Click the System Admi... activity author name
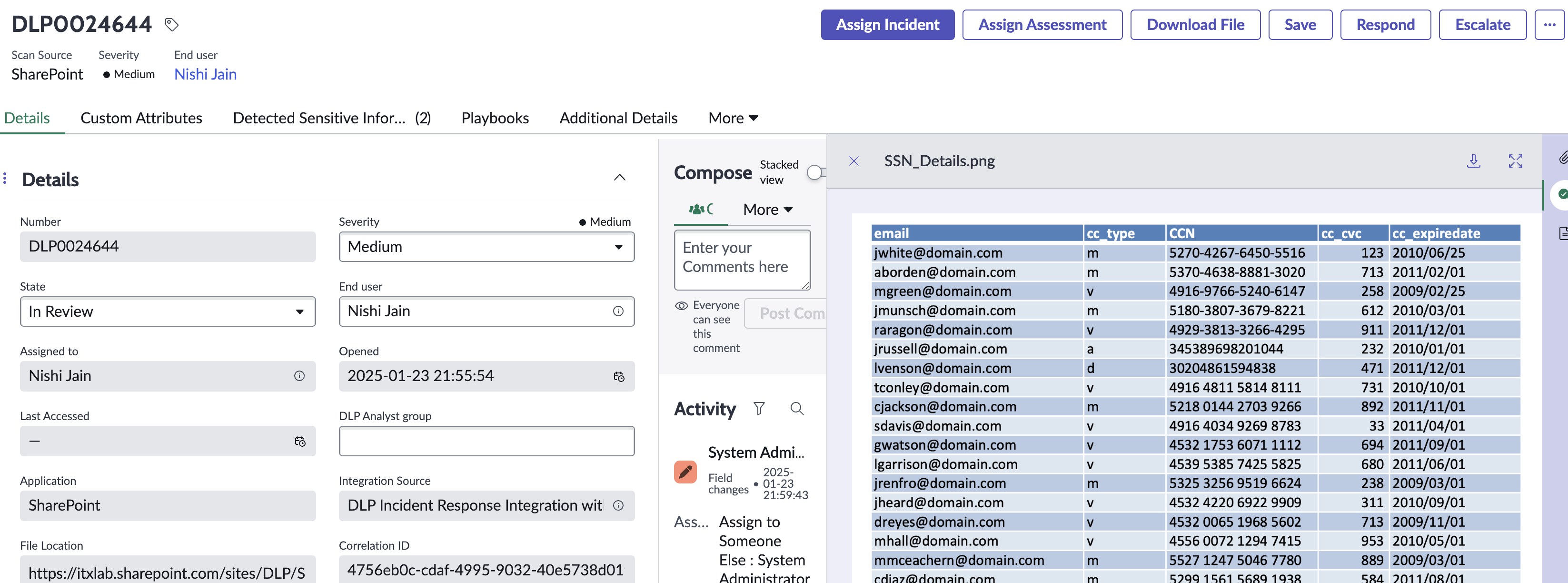1568x583 pixels. pos(756,452)
